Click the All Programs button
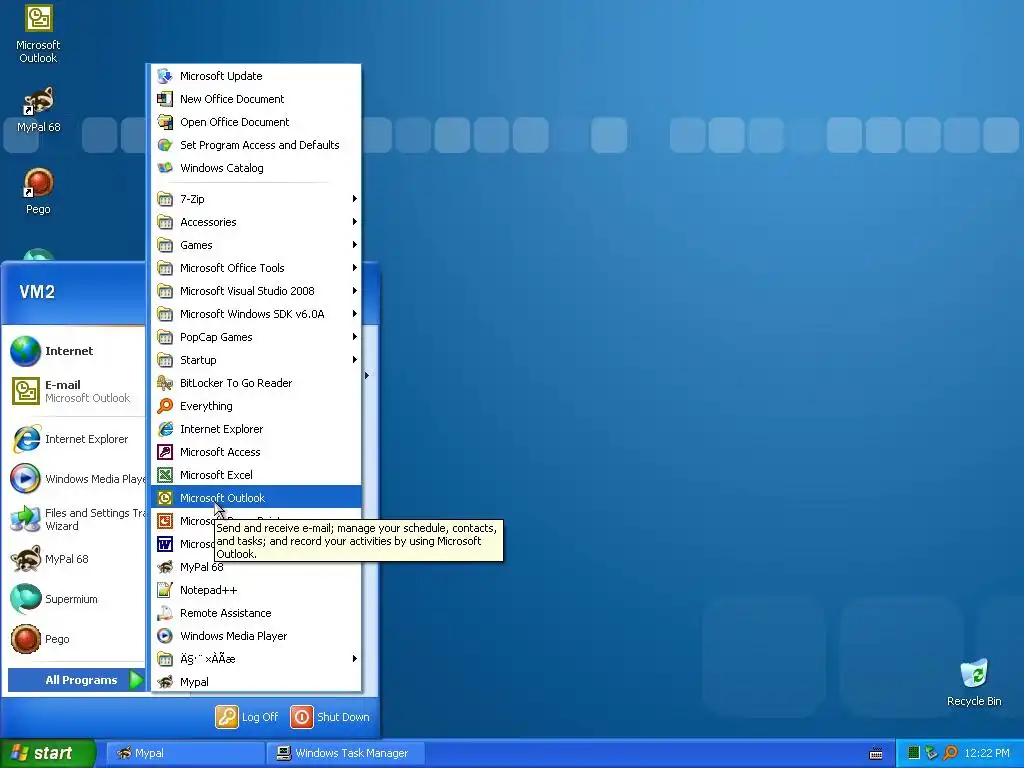 click(76, 680)
